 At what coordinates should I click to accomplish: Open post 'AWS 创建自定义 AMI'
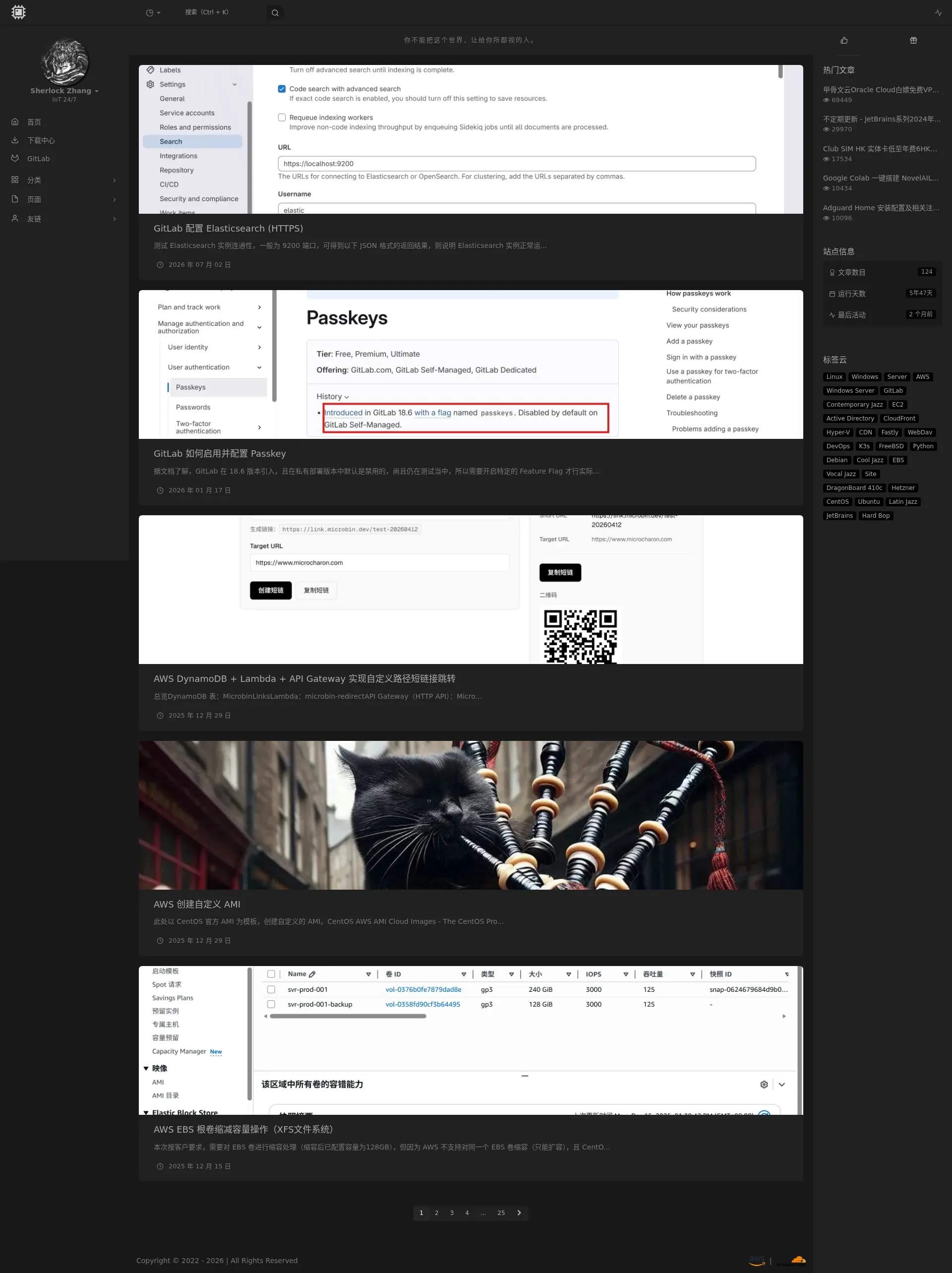197,904
